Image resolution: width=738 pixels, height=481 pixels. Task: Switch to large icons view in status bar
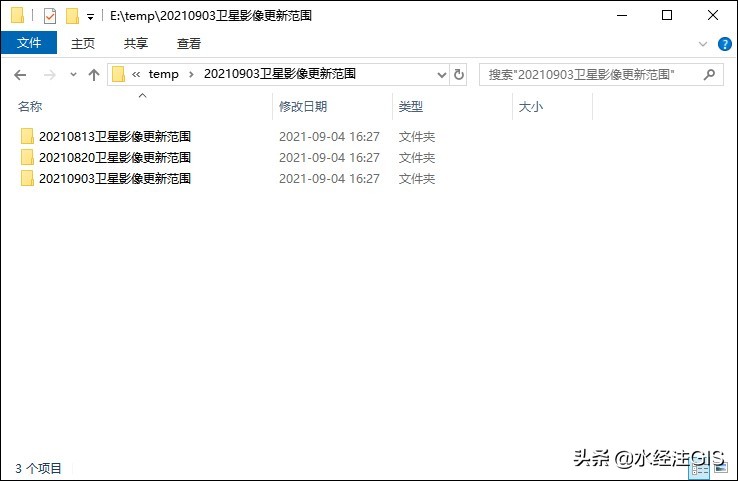pyautogui.click(x=721, y=467)
